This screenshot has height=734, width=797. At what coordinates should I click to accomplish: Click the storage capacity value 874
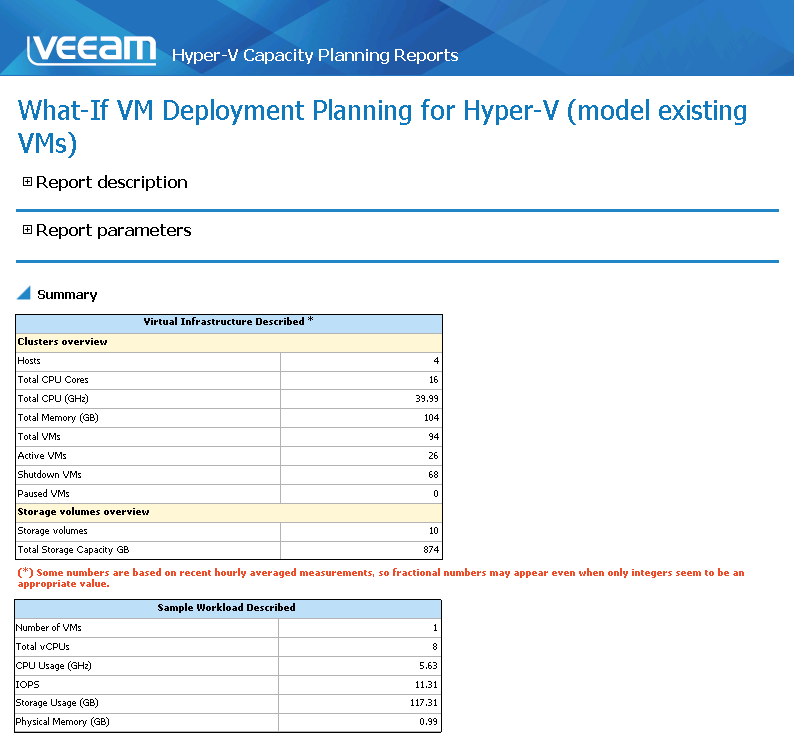431,549
